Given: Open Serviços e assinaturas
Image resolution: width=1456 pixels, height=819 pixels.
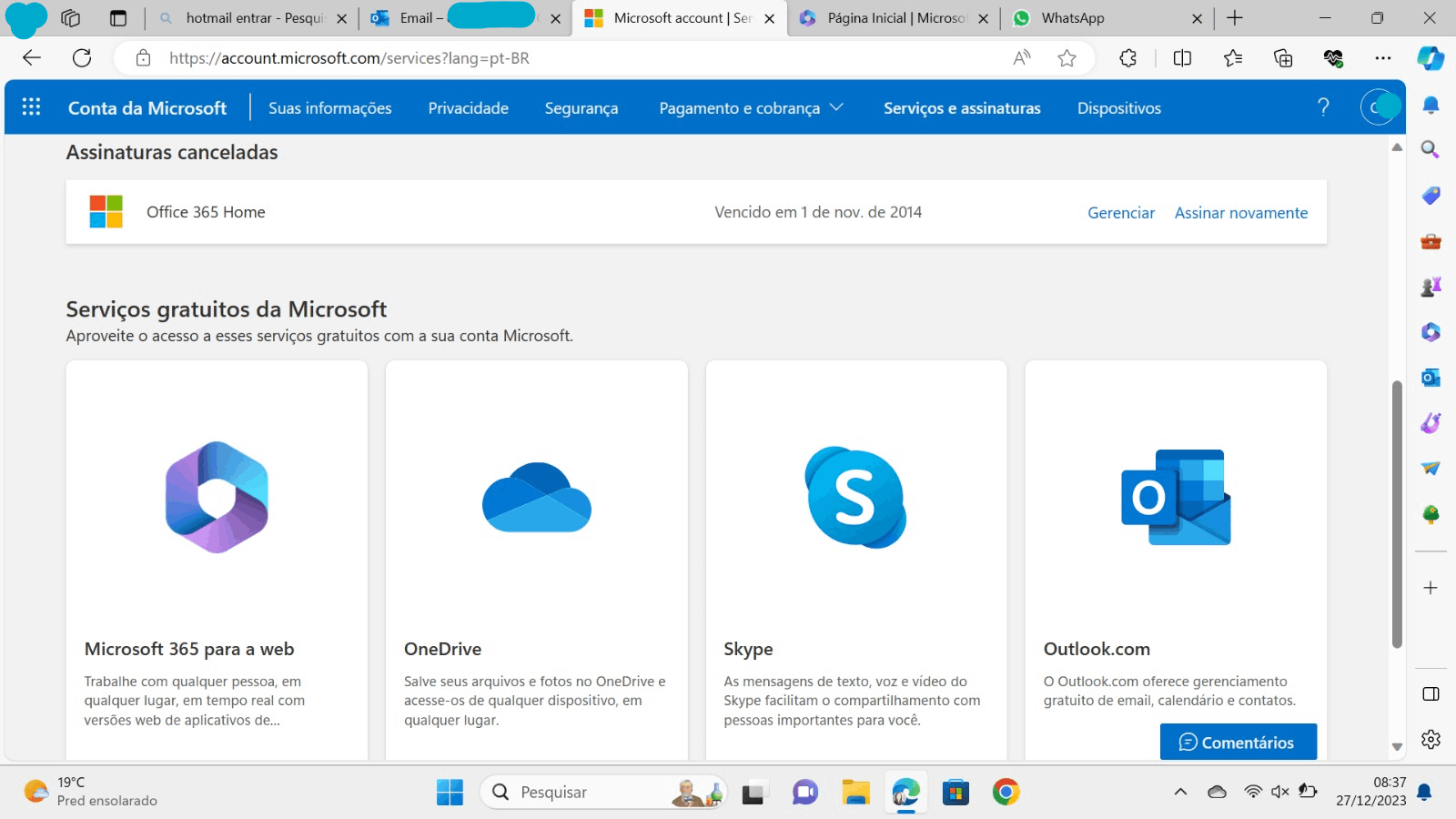Looking at the screenshot, I should click(962, 108).
